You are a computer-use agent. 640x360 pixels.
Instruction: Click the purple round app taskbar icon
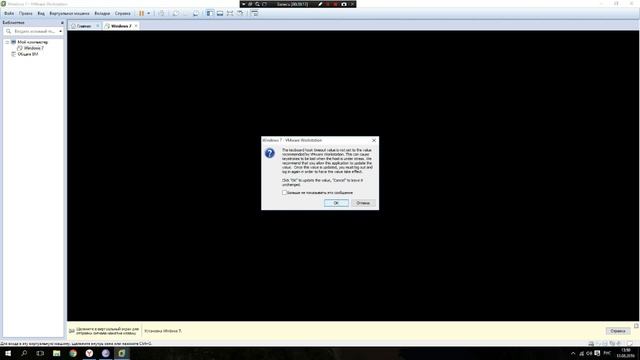coord(106,353)
